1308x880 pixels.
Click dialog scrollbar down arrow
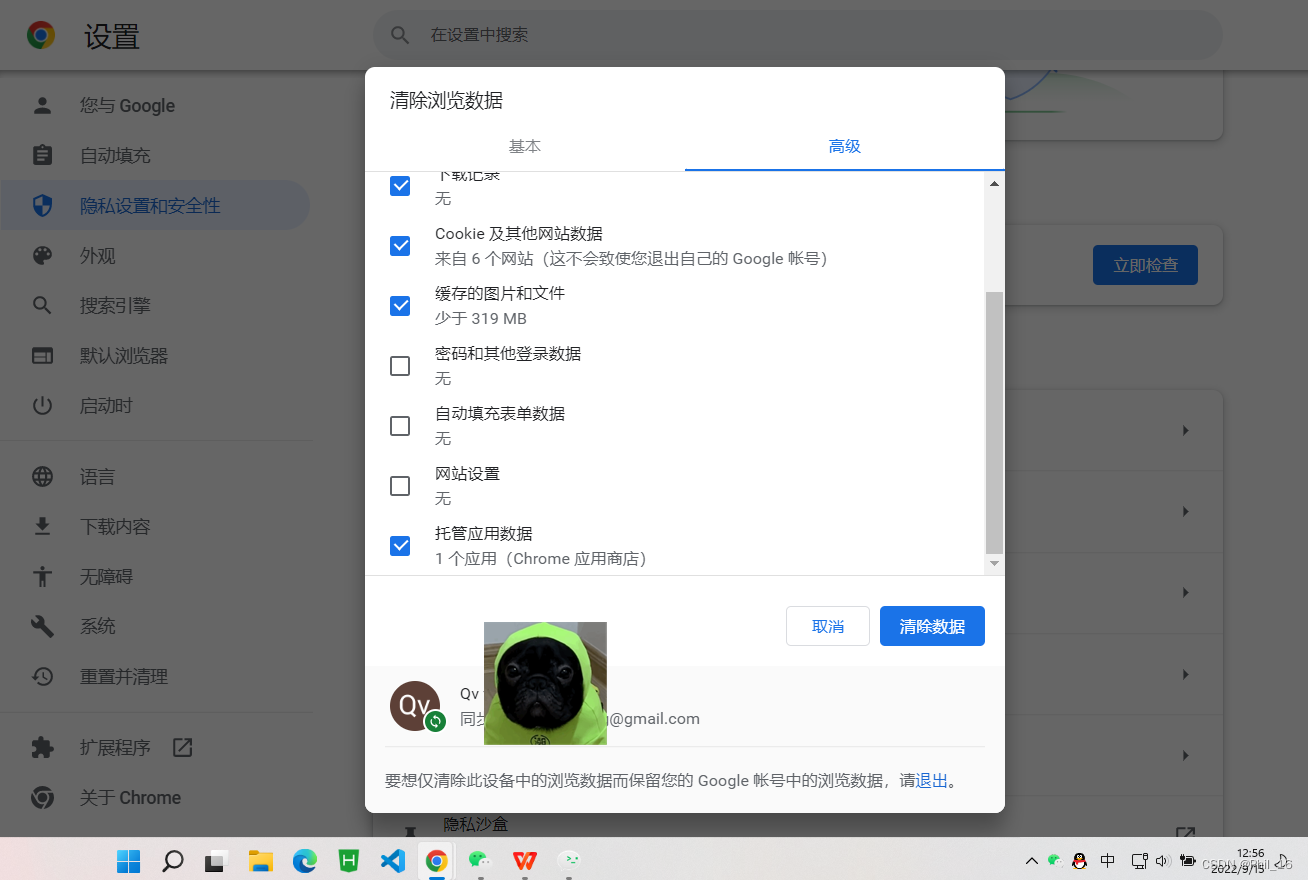(994, 564)
